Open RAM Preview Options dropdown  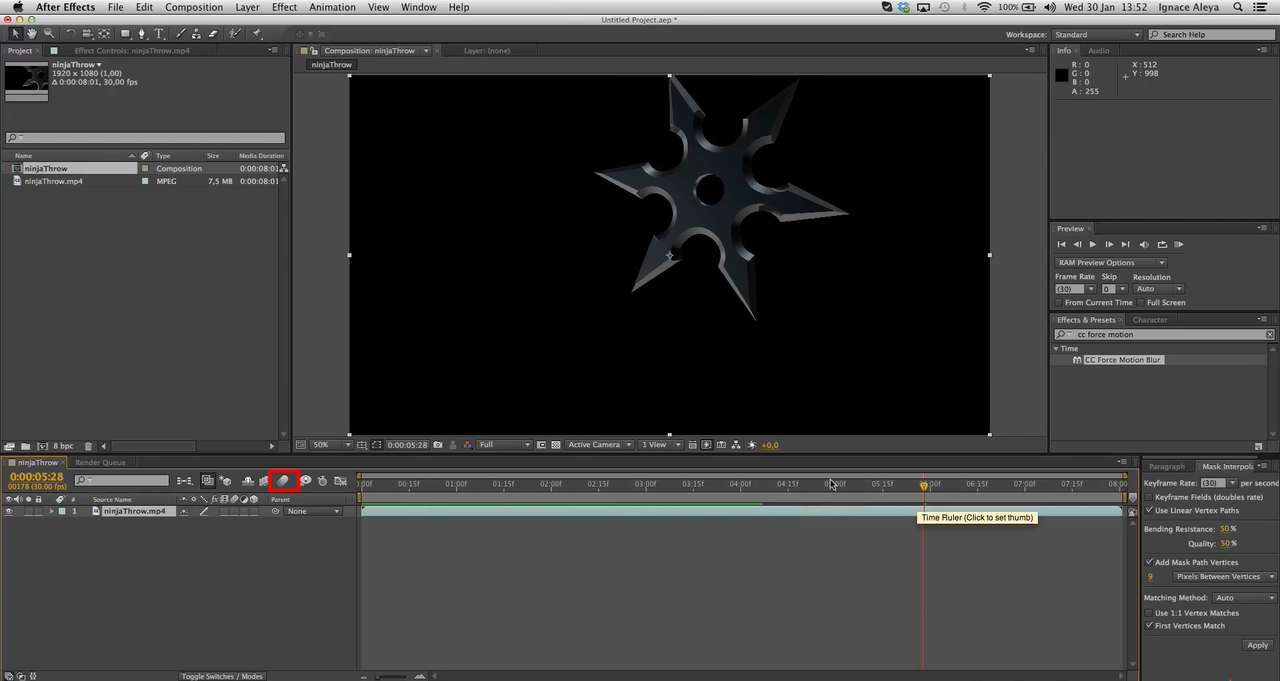click(x=1110, y=263)
